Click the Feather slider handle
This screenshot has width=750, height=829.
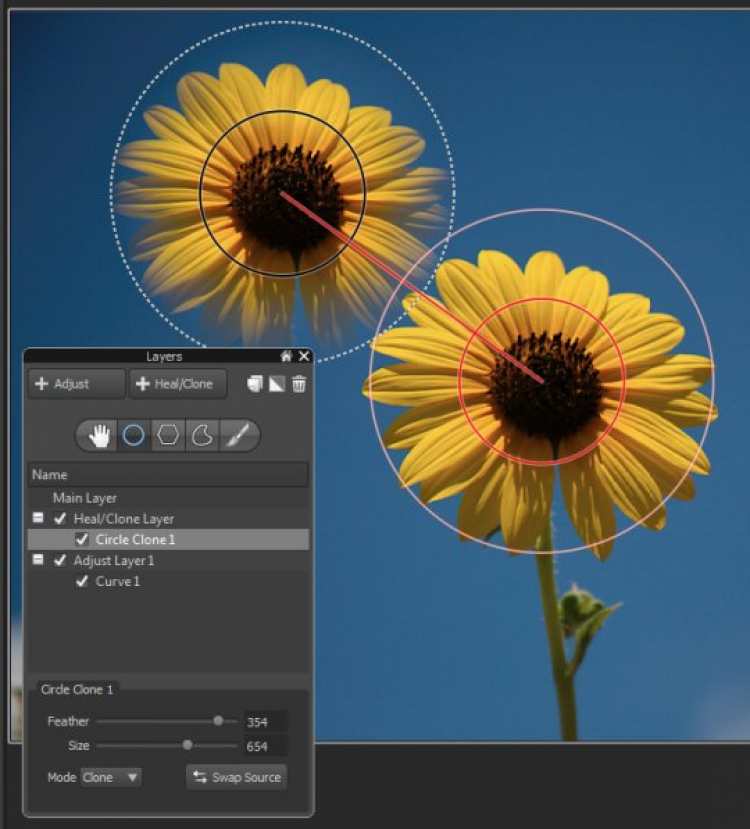pyautogui.click(x=218, y=721)
